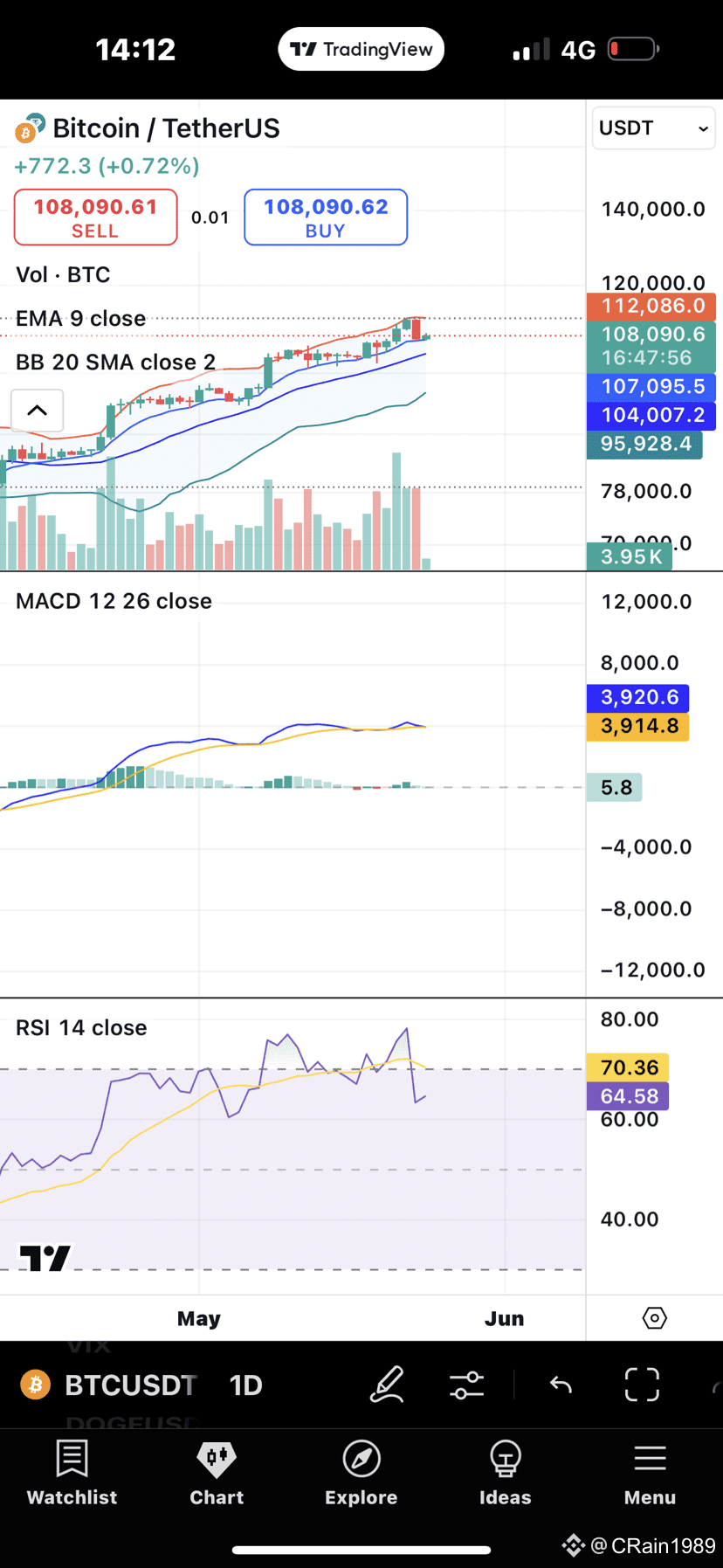Tap the 78,000.0 price axis label

646,491
